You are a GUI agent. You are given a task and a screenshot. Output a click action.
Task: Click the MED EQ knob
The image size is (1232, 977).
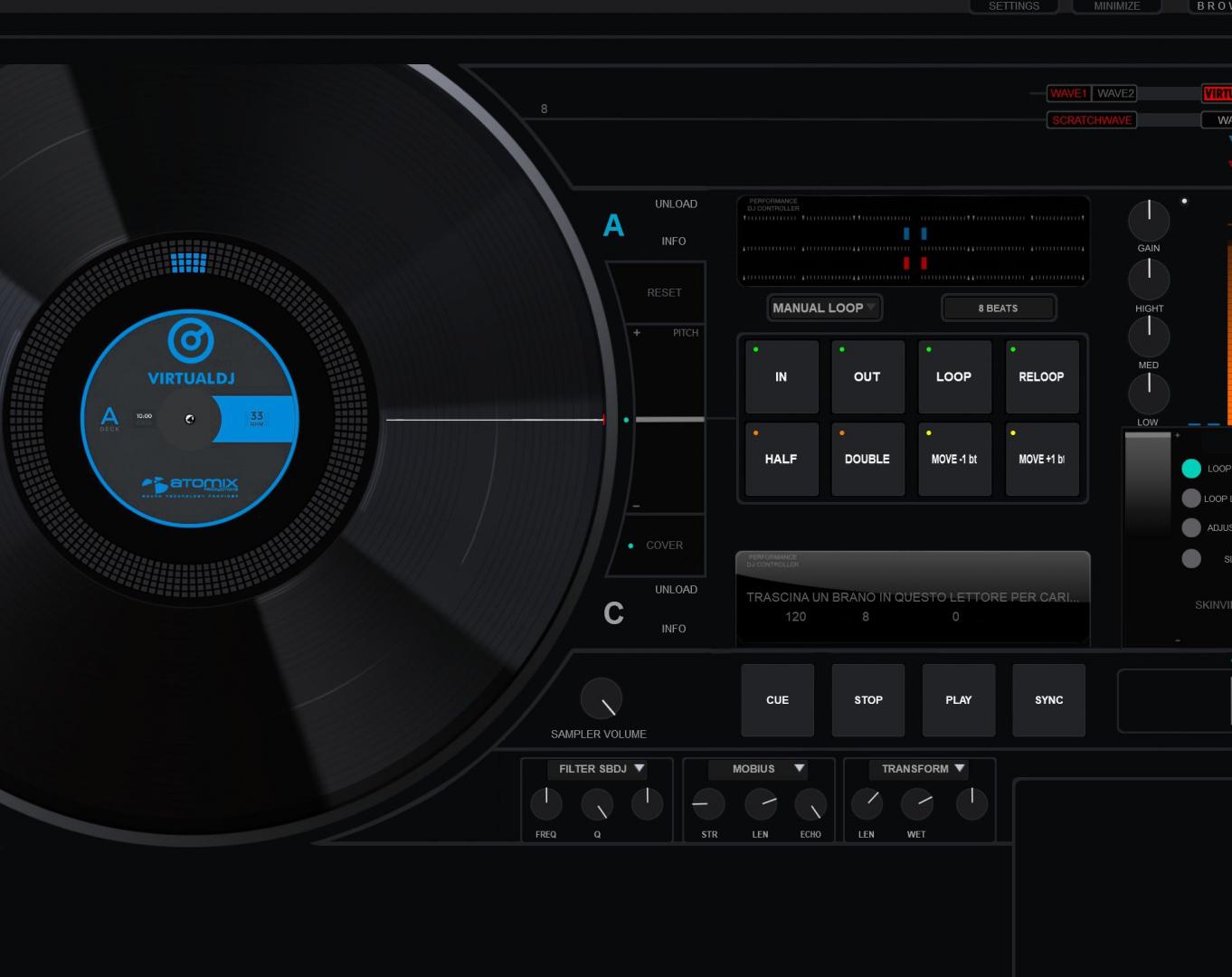(x=1149, y=337)
